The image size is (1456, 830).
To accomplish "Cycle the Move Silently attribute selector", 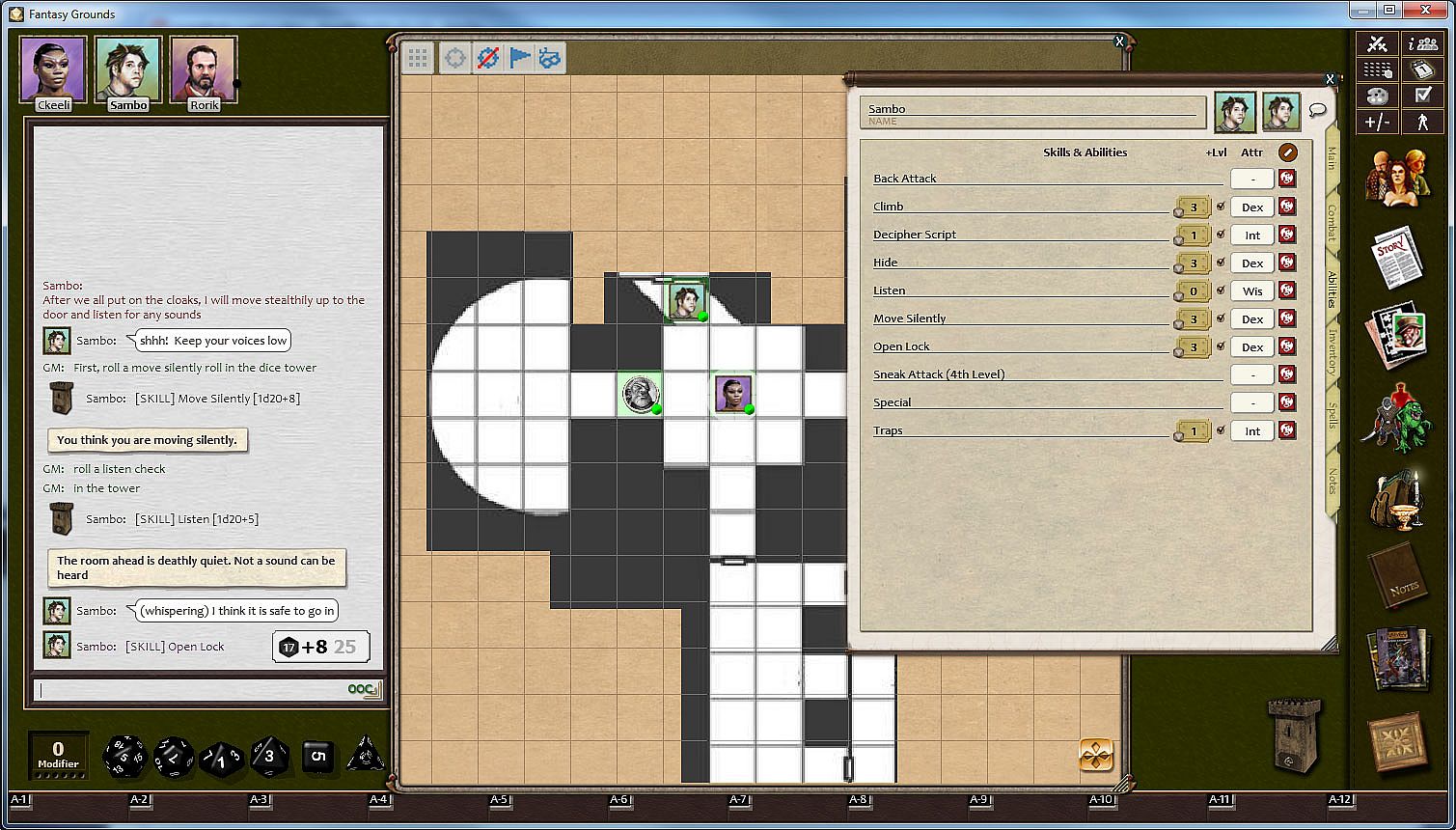I will point(1252,318).
